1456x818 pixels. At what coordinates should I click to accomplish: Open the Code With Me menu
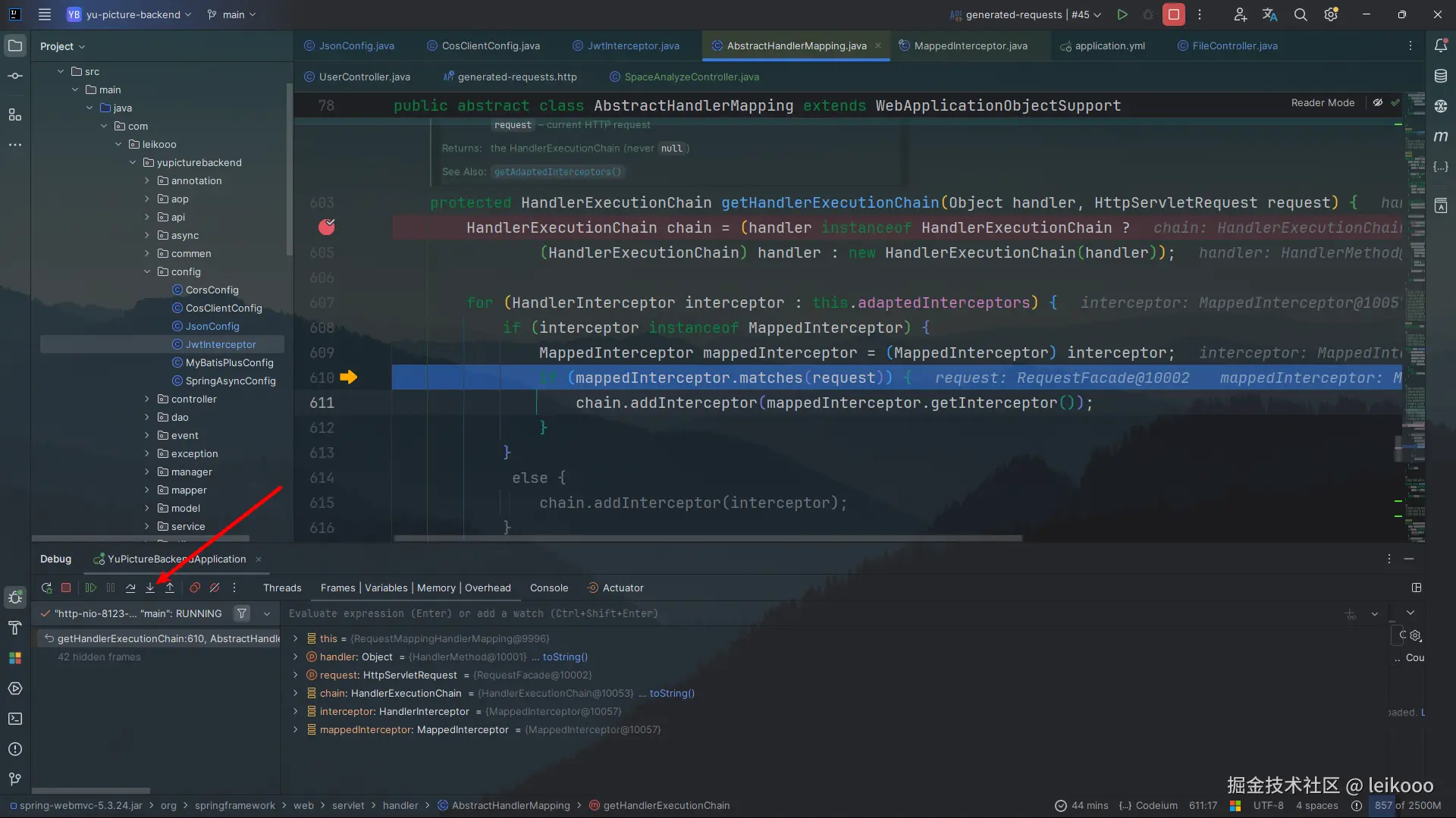tap(1240, 14)
